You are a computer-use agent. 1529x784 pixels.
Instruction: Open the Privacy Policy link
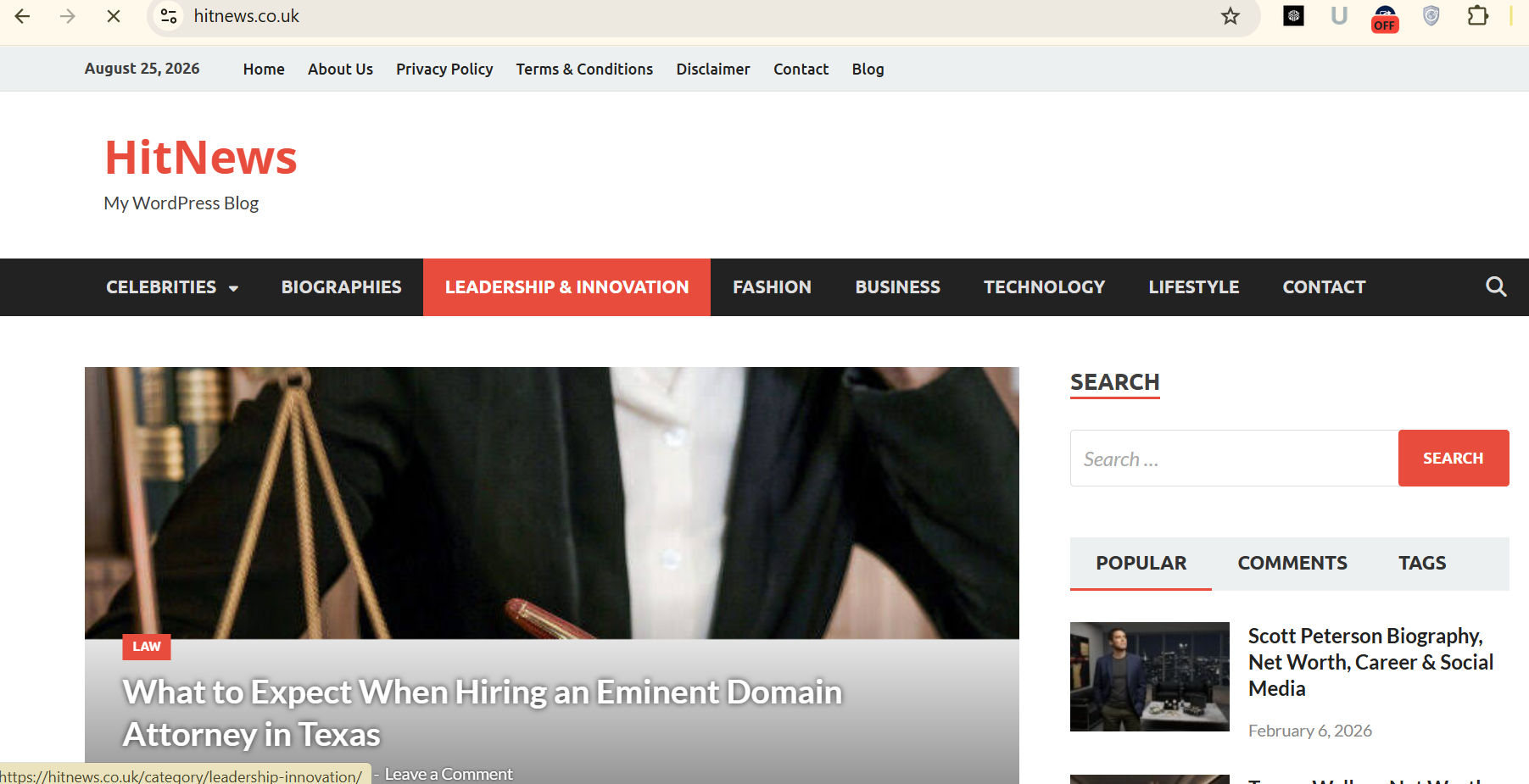coord(444,70)
